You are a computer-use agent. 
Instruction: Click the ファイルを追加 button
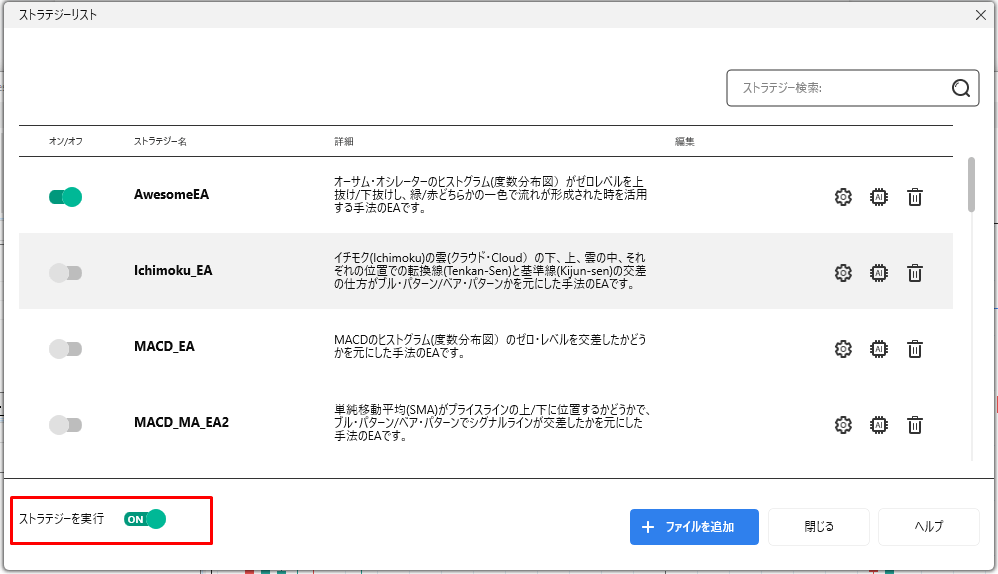pyautogui.click(x=694, y=527)
